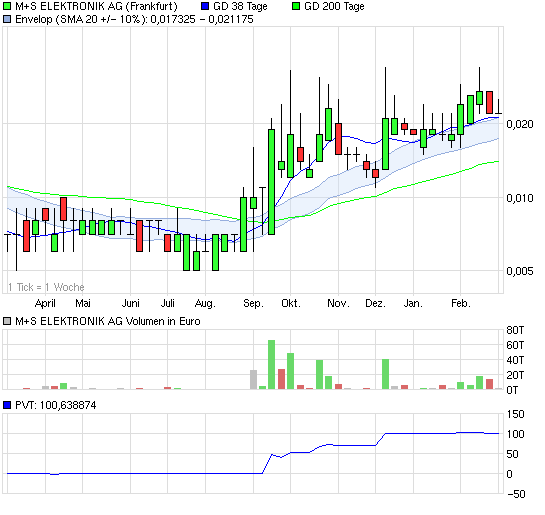Click the 150 PVT axis label
The width and height of the screenshot is (545, 515).
(515, 414)
